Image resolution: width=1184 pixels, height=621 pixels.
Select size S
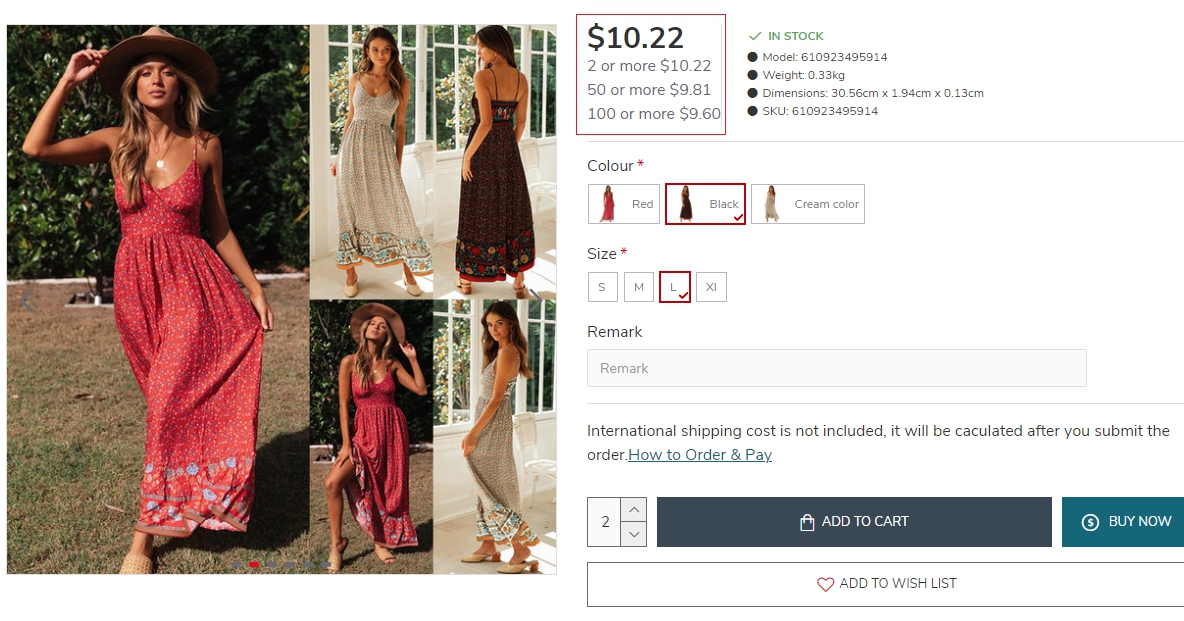[602, 287]
